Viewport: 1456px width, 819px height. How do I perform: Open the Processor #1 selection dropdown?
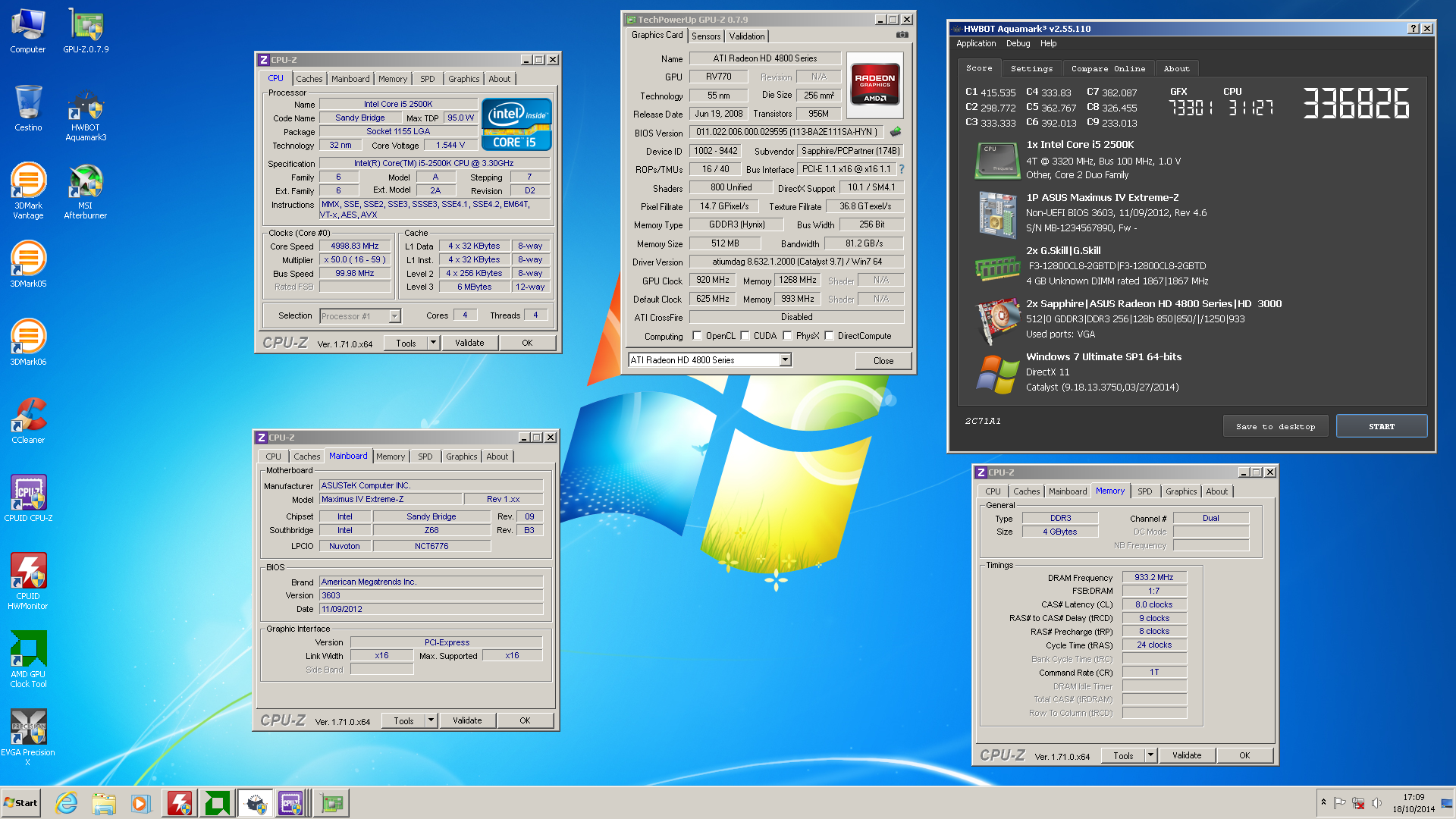(394, 316)
